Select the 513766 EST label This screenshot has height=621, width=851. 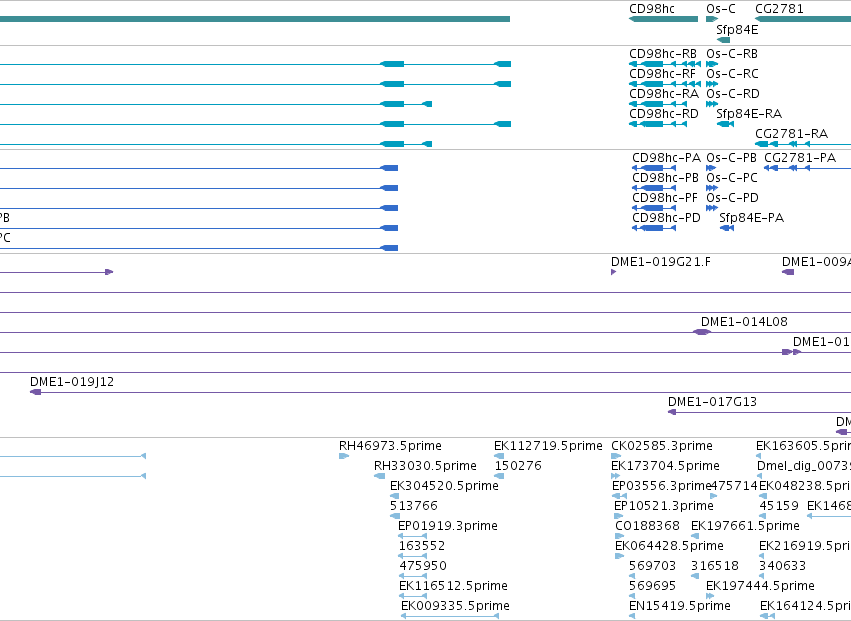(414, 506)
